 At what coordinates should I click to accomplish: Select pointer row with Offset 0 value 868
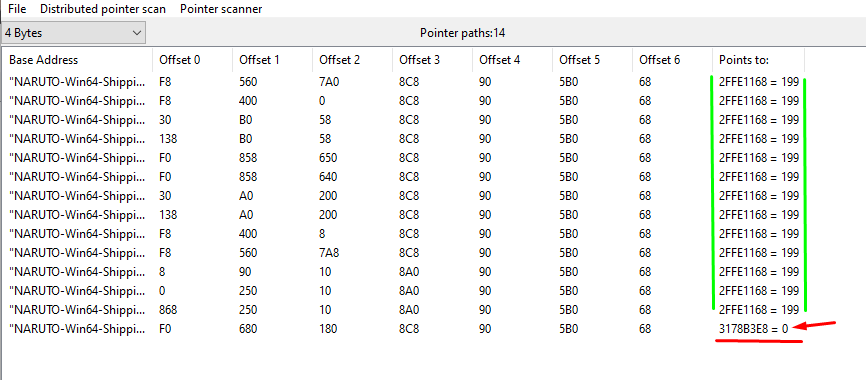pos(404,309)
